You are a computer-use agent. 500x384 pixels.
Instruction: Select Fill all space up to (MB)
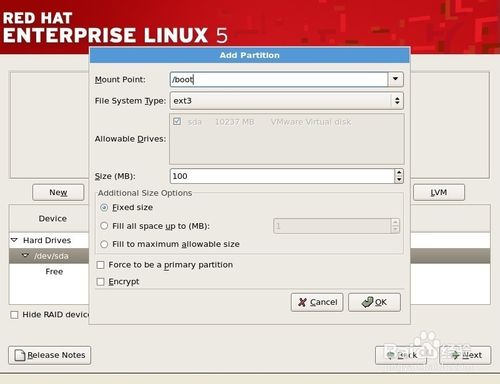click(104, 226)
